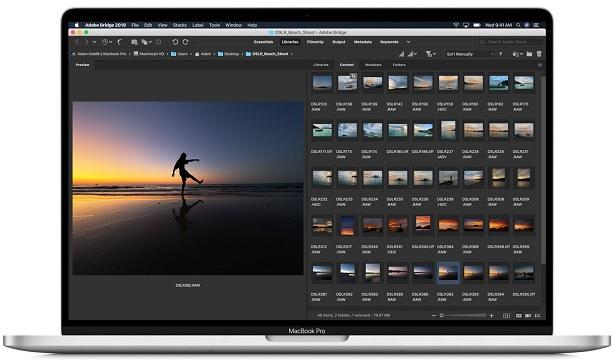
Task: Select the Filmstrip workspace
Action: [315, 42]
